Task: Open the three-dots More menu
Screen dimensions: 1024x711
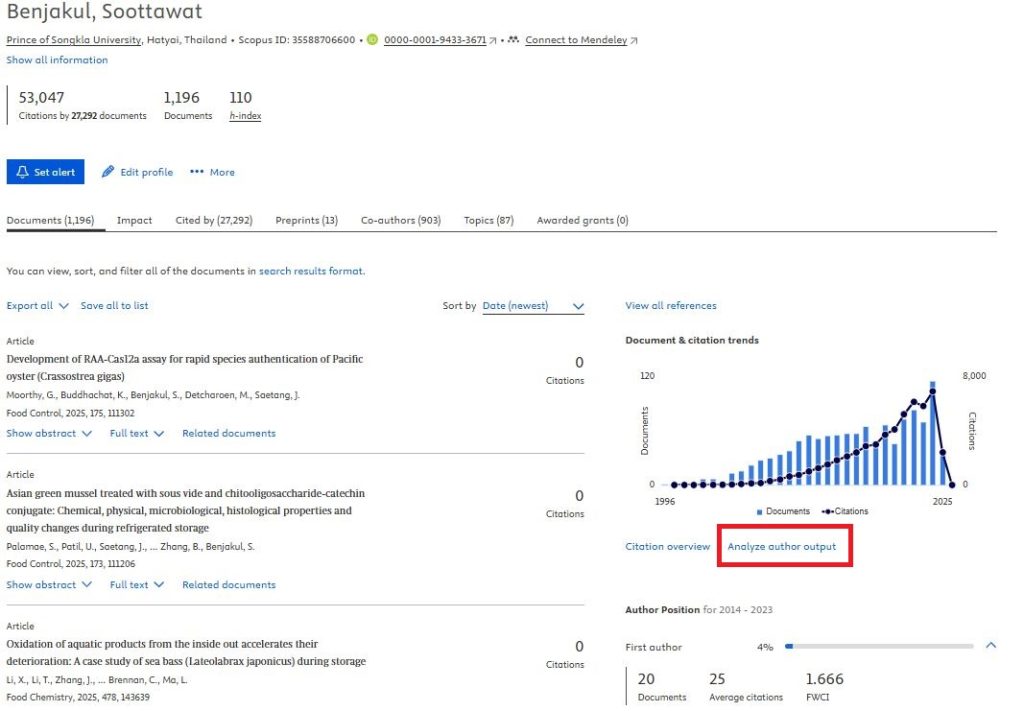Action: [x=196, y=172]
